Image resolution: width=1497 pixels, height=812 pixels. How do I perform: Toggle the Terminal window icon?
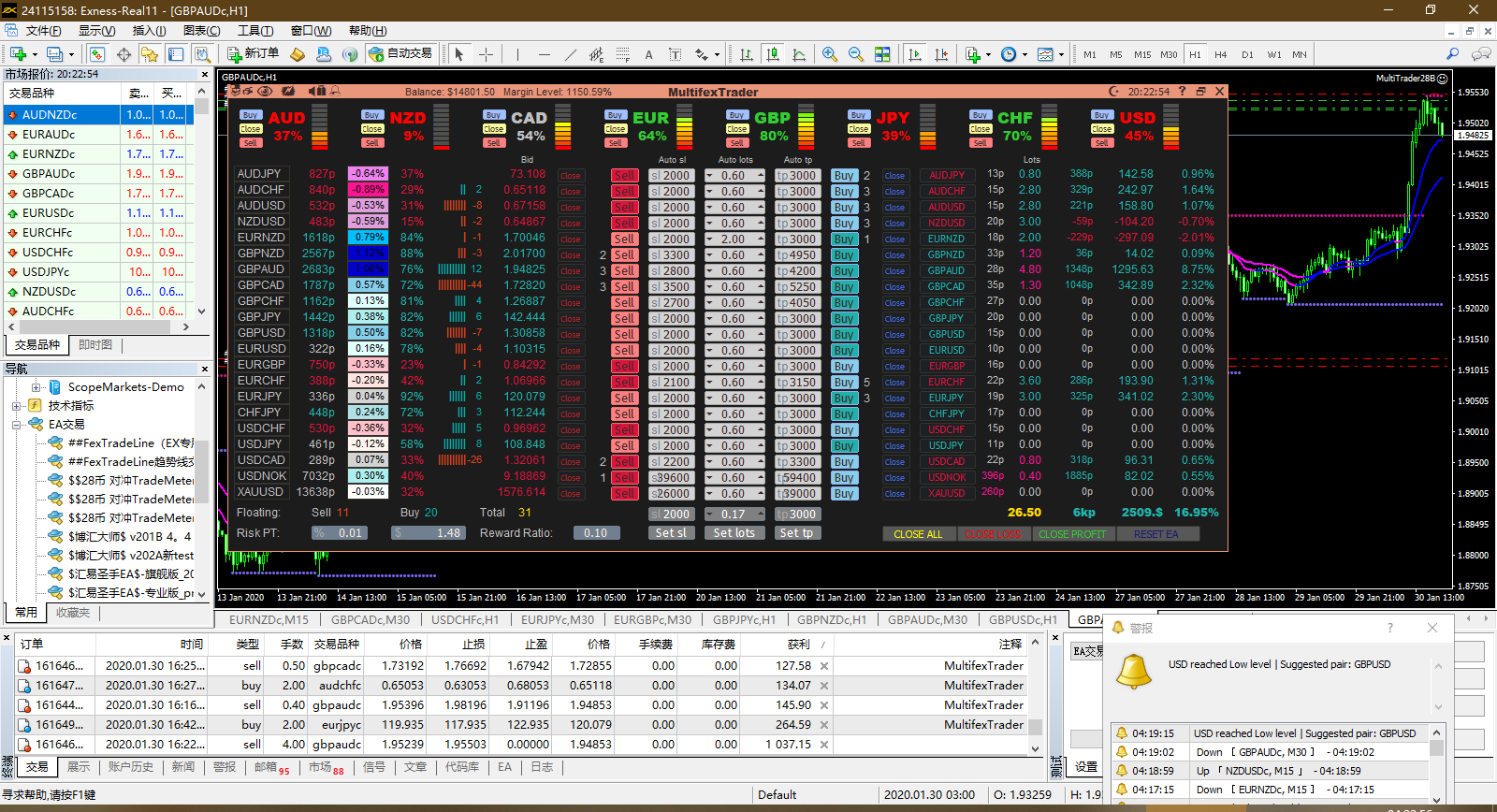point(176,54)
